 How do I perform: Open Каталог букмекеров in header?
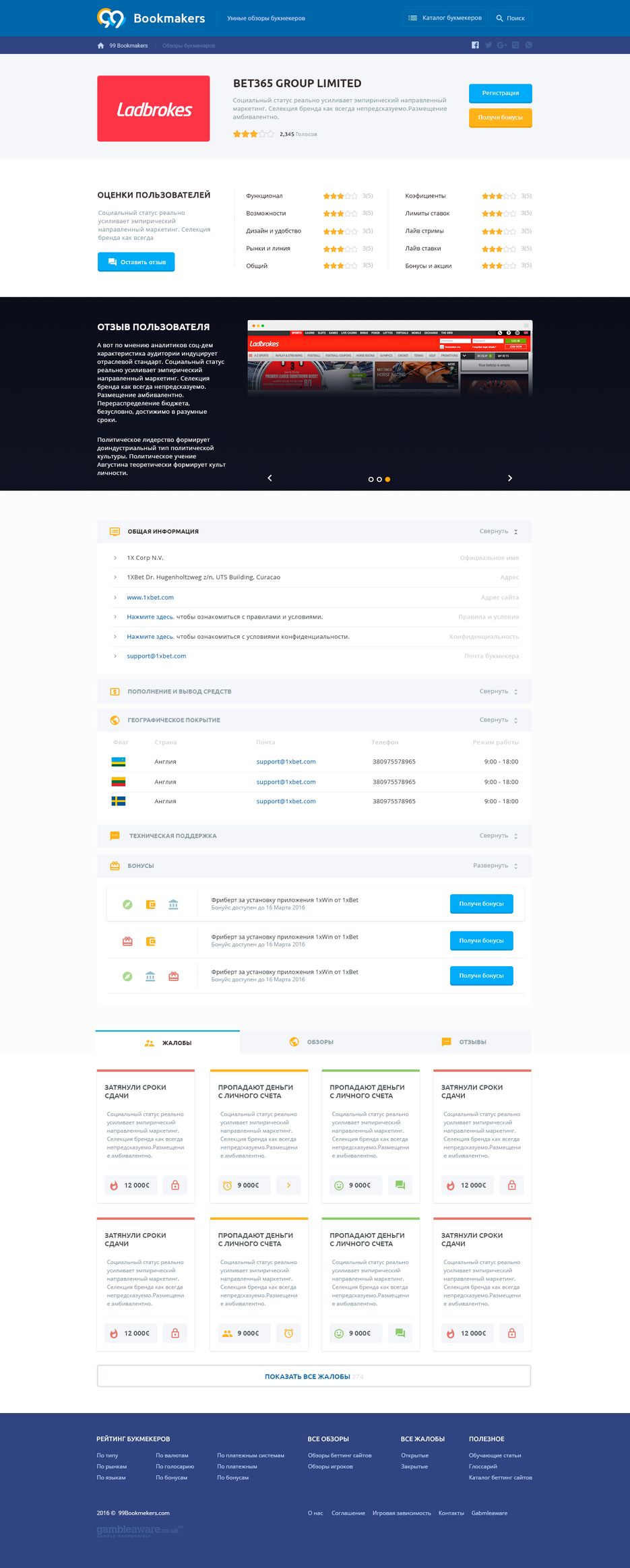tap(445, 18)
